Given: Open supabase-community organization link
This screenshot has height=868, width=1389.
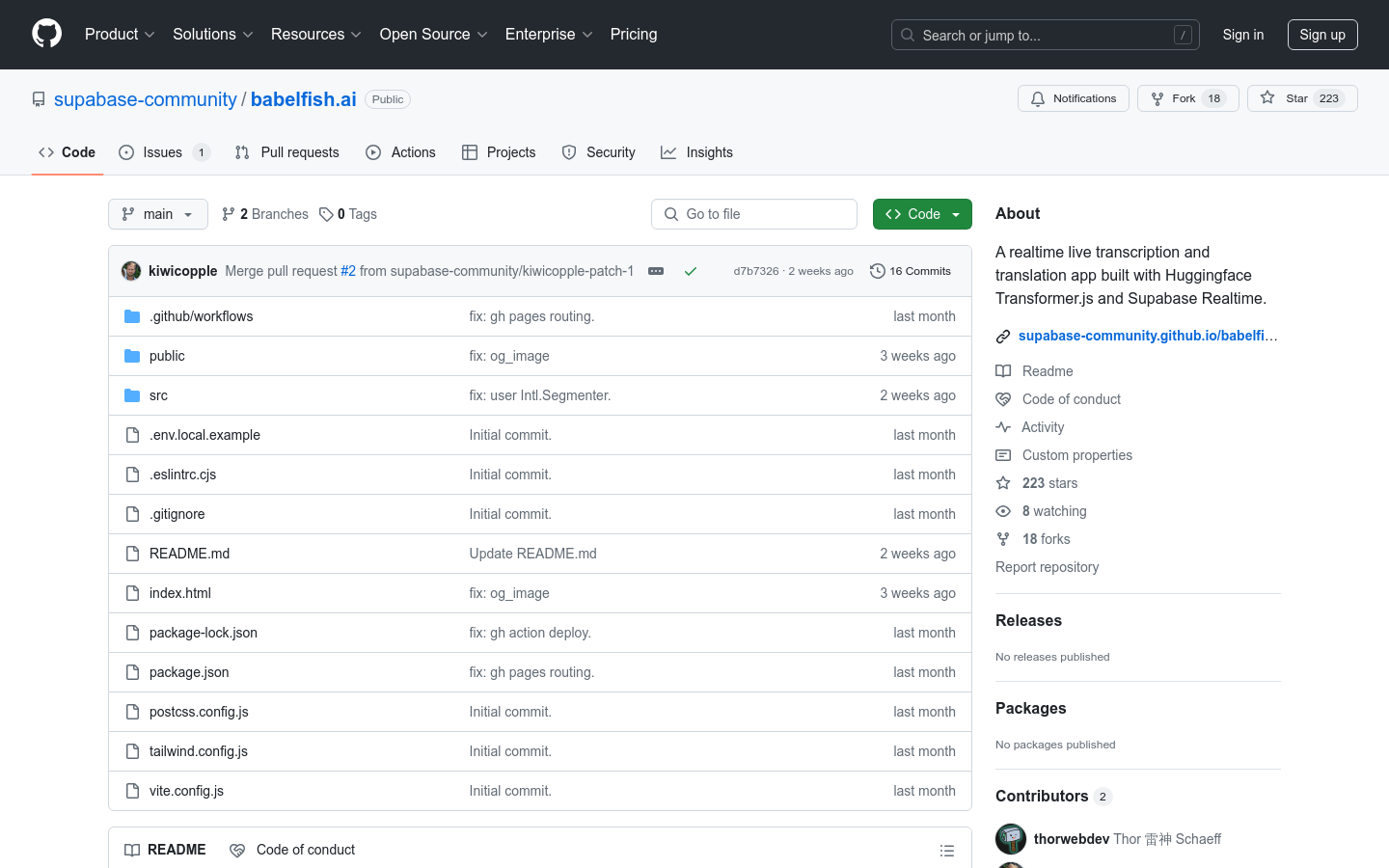Looking at the screenshot, I should tap(146, 99).
